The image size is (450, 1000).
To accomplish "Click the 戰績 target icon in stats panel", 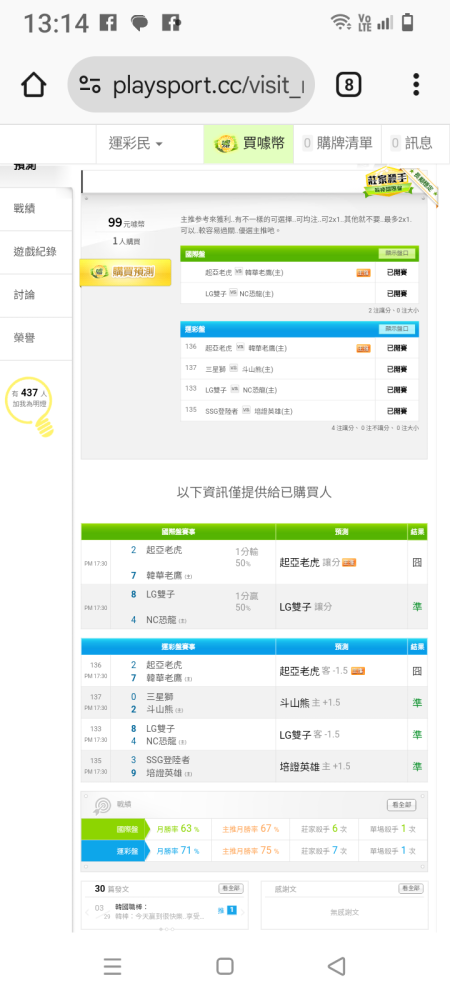I will [102, 805].
